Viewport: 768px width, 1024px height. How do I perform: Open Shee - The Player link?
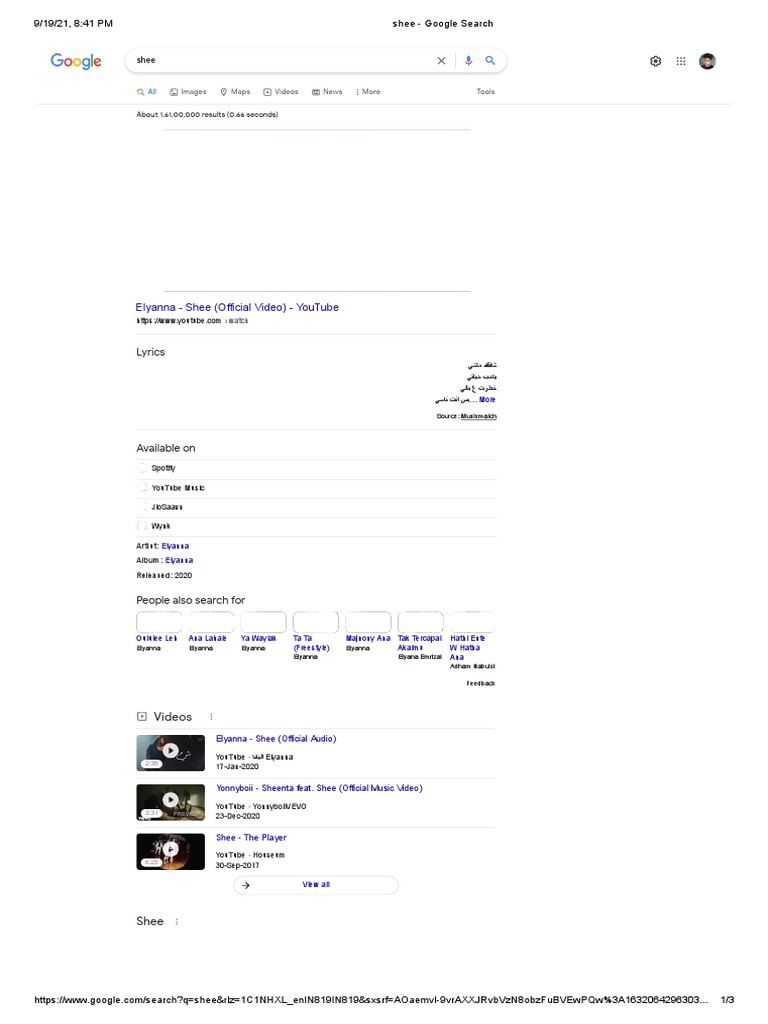tap(251, 837)
